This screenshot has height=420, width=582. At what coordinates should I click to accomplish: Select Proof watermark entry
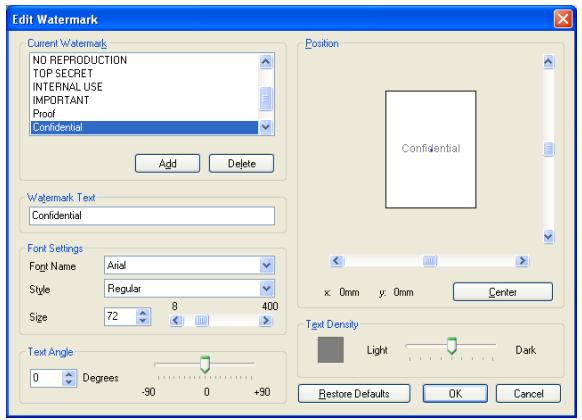click(144, 114)
